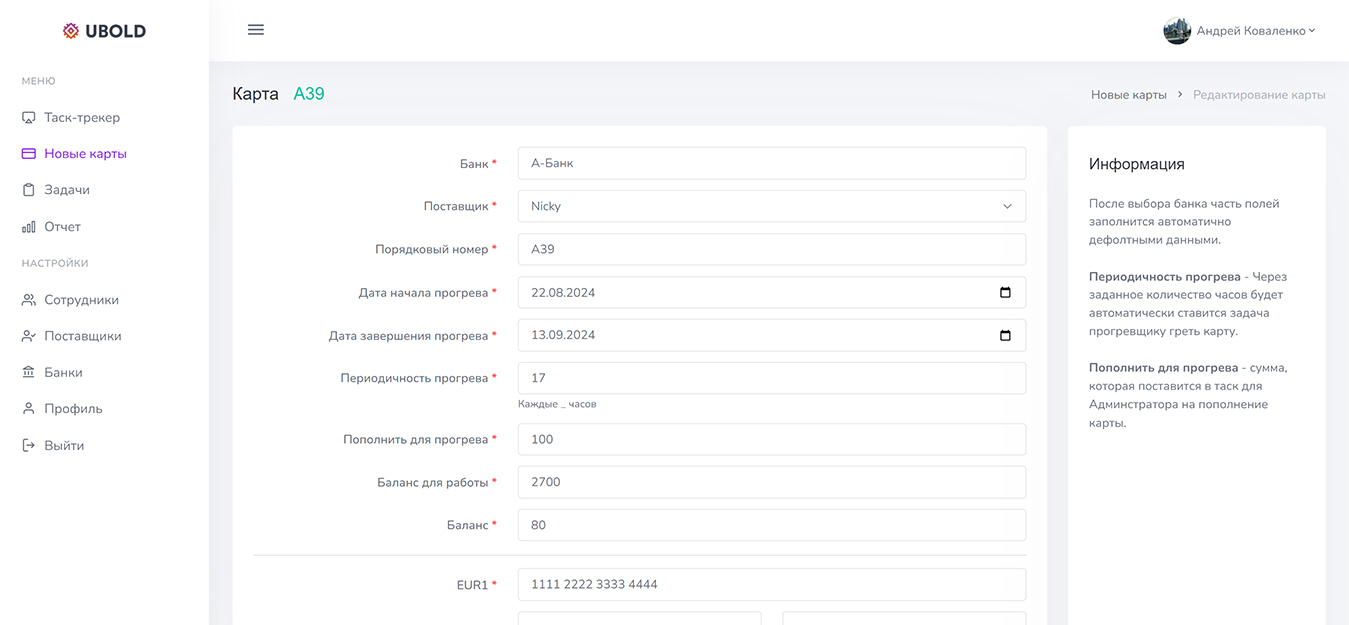Open calendar picker for Дата завершения прогрева
The width and height of the screenshot is (1349, 625).
(1005, 335)
